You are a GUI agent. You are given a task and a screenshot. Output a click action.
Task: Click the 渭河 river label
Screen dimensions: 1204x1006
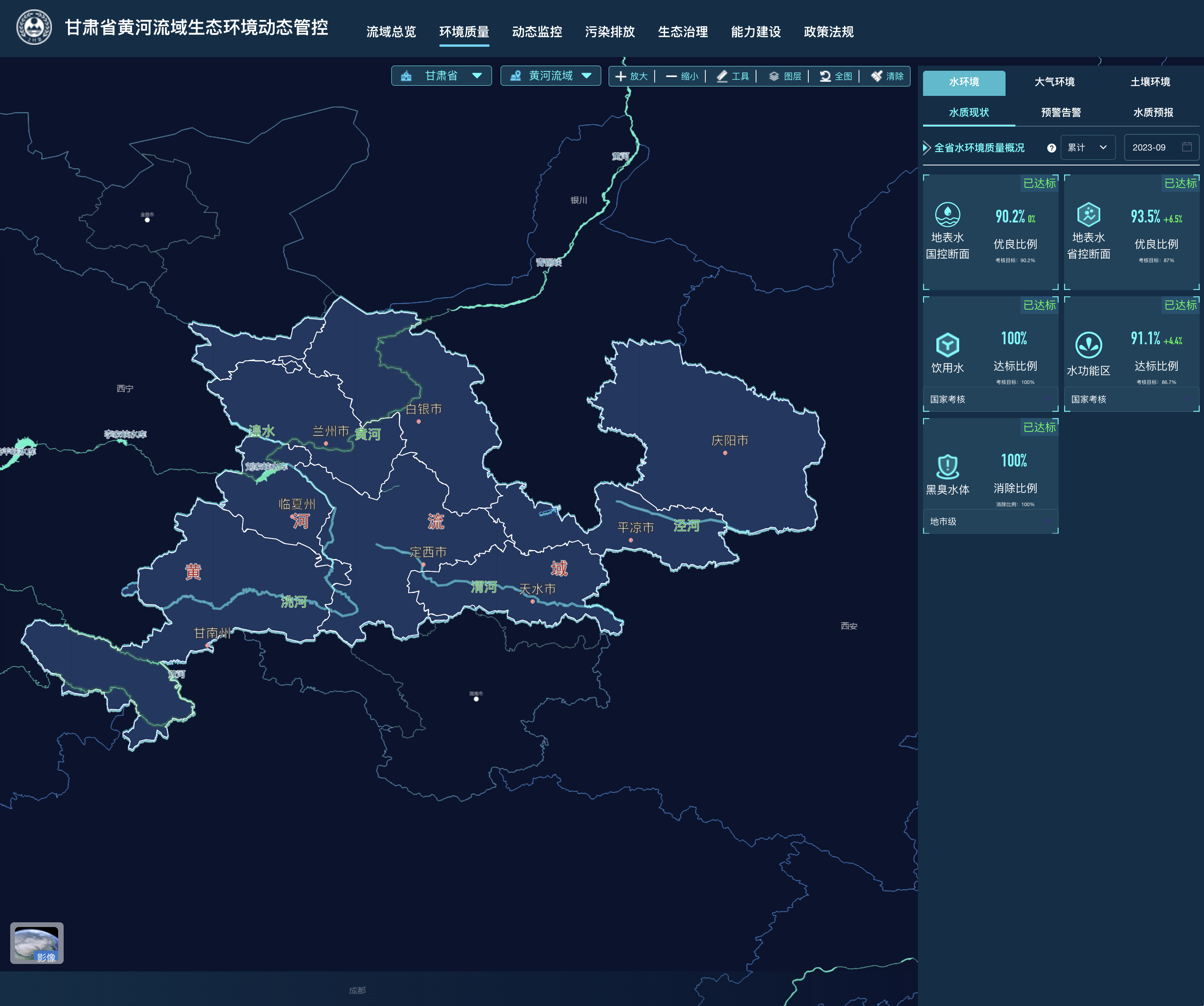tap(484, 587)
